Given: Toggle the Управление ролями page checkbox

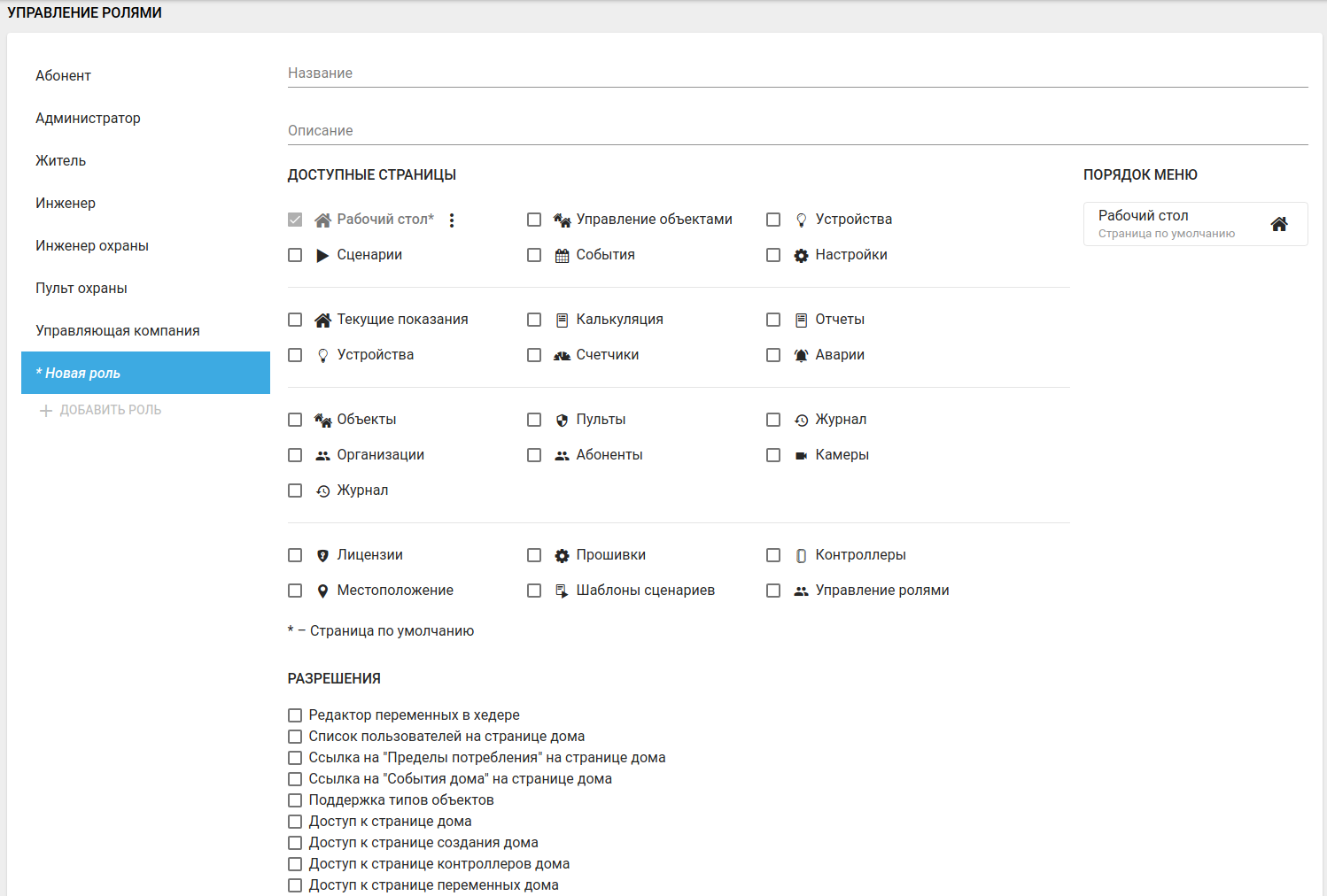Looking at the screenshot, I should pyautogui.click(x=773, y=591).
